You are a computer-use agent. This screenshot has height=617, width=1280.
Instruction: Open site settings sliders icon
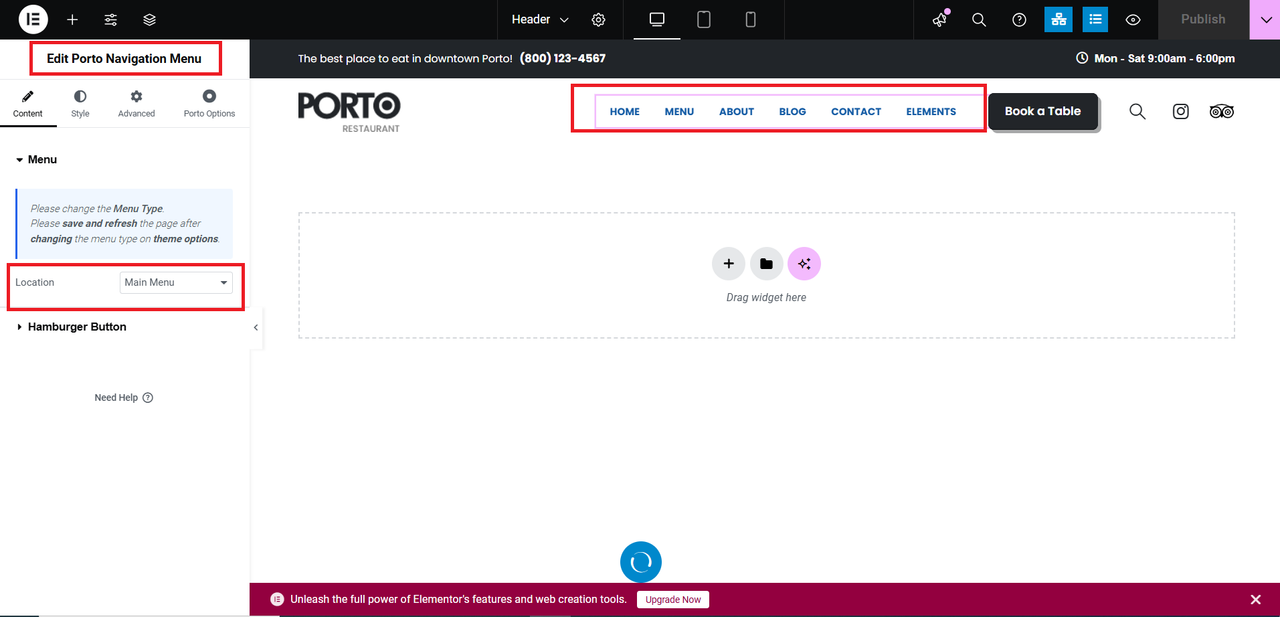tap(111, 20)
